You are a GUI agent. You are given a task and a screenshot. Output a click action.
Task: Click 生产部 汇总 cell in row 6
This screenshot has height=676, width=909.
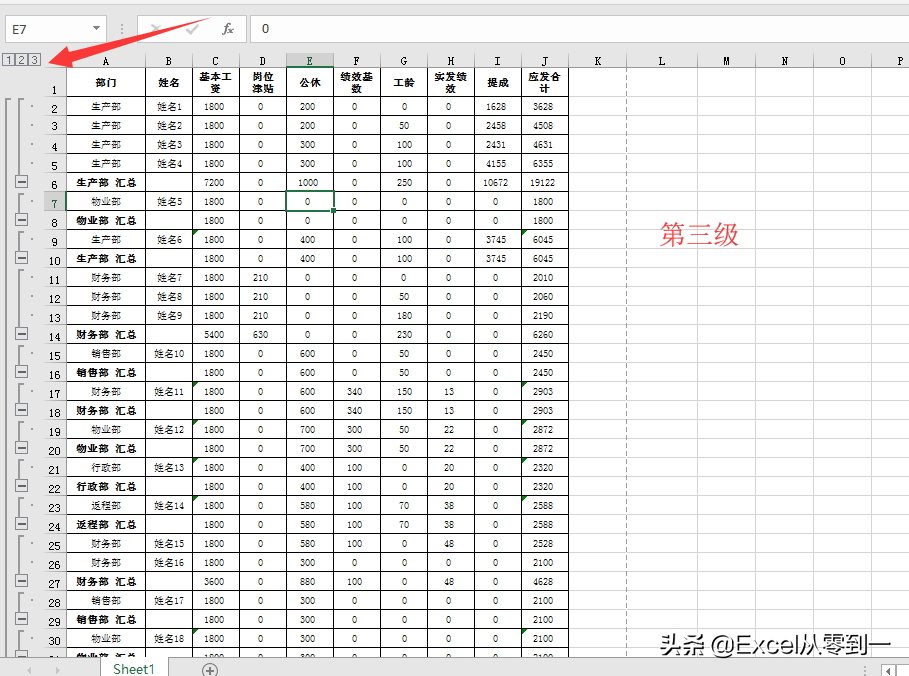pyautogui.click(x=106, y=183)
